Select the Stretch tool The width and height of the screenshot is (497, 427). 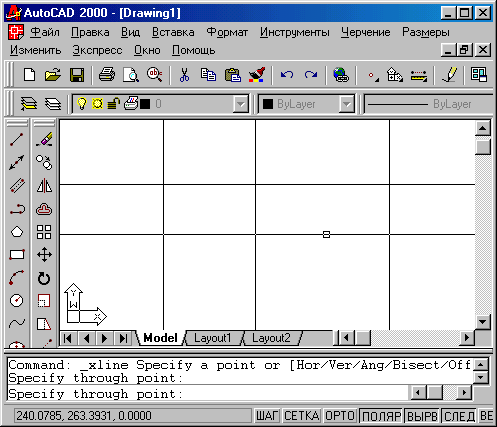point(44,323)
